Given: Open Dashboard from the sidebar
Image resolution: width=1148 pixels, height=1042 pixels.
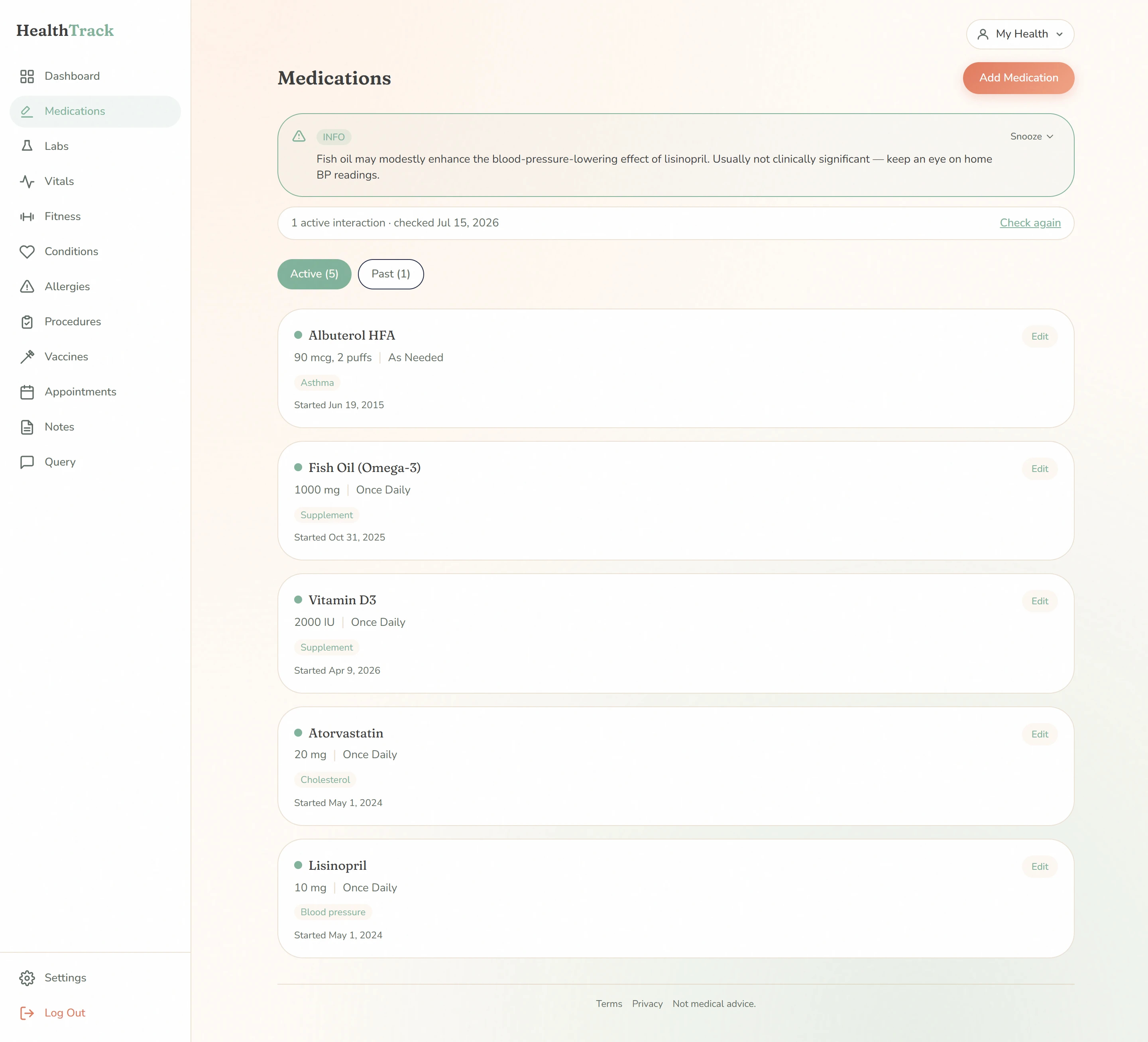Looking at the screenshot, I should point(95,76).
